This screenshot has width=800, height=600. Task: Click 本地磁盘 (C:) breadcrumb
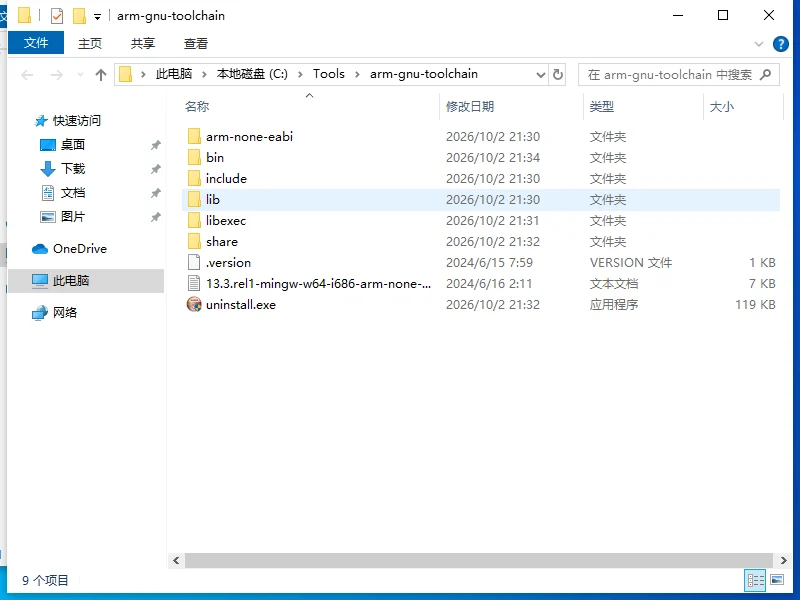coord(252,74)
